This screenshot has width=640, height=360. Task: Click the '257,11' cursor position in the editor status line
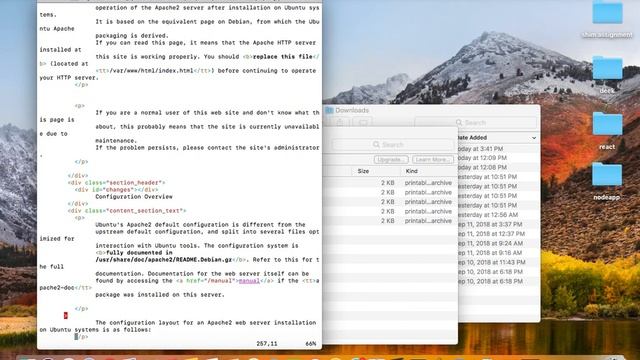coord(267,344)
